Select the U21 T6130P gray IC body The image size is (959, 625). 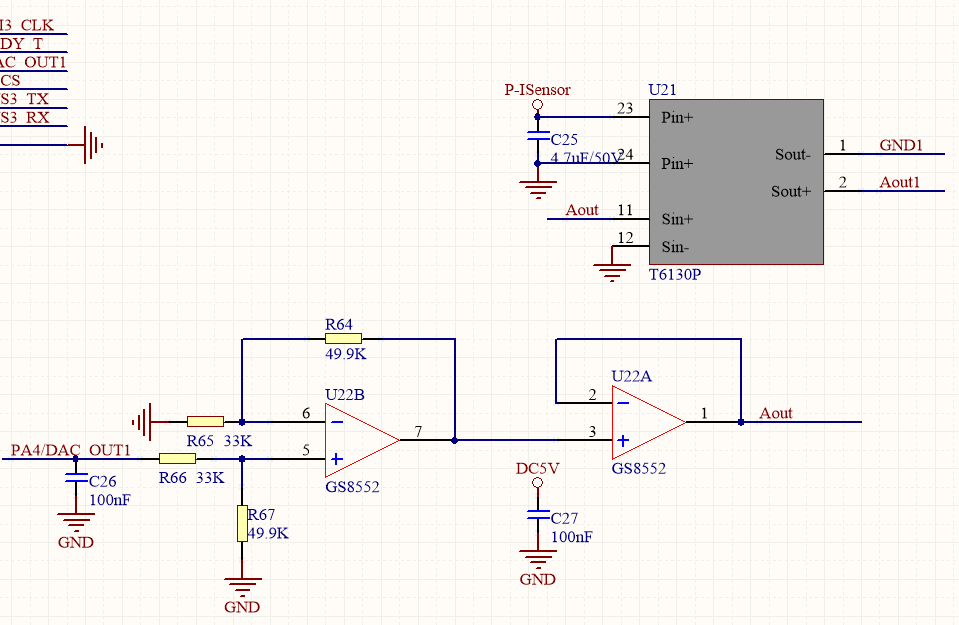736,182
